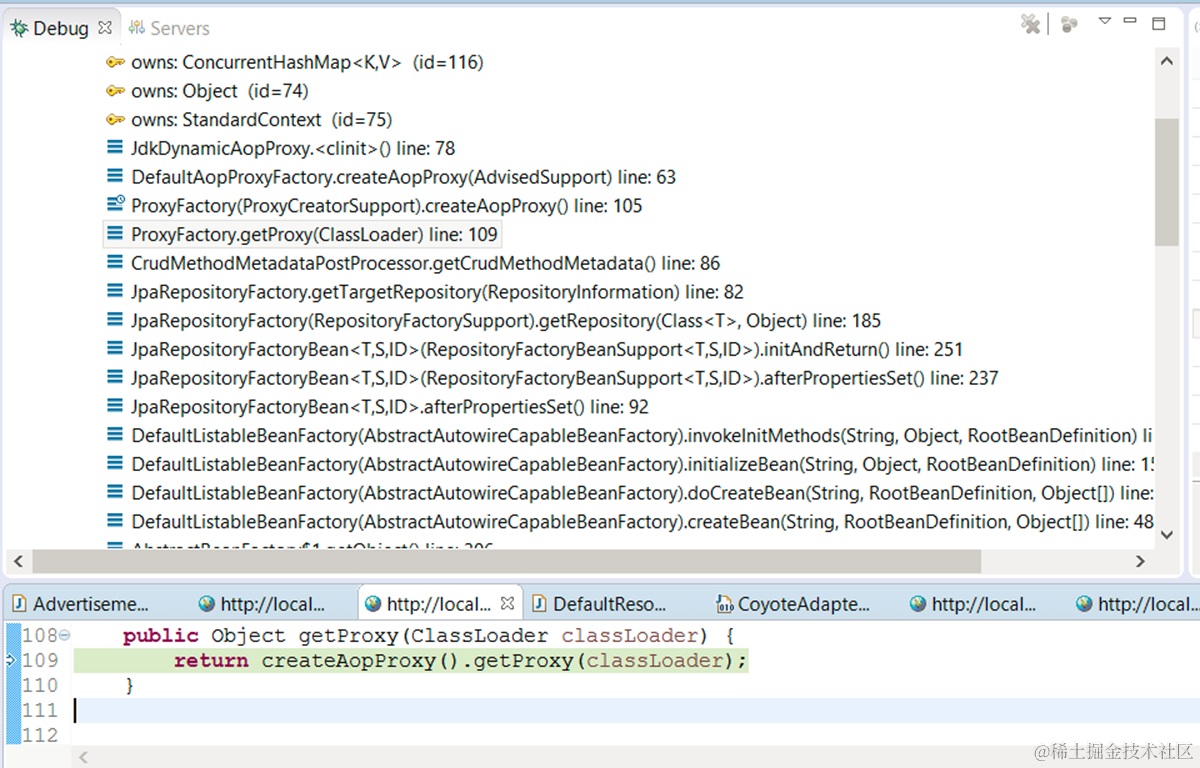Click the frame icon of DefaultAopProxyFactory.createAopProxy
This screenshot has height=768, width=1200.
pos(115,177)
